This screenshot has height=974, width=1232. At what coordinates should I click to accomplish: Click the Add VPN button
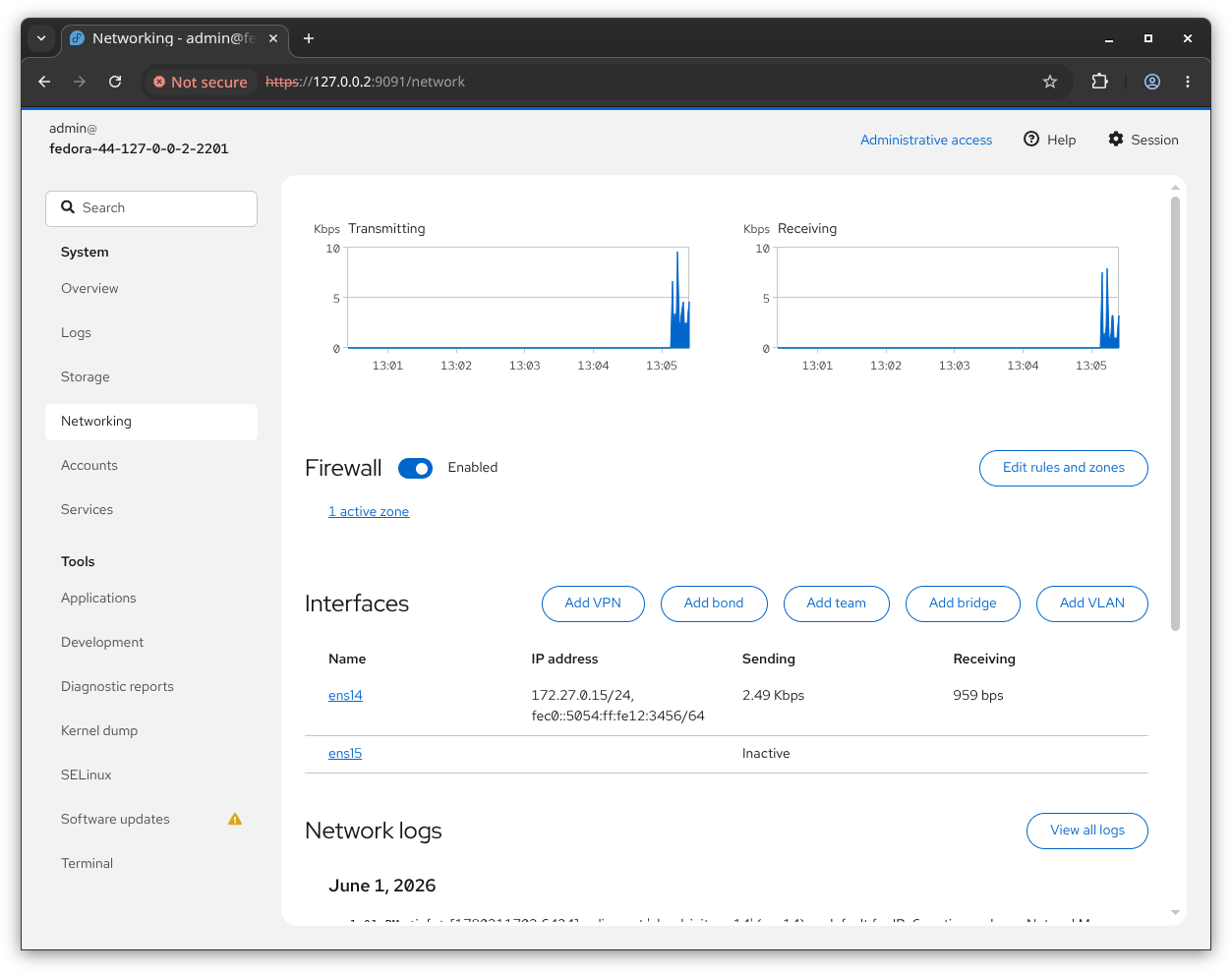[x=593, y=603]
